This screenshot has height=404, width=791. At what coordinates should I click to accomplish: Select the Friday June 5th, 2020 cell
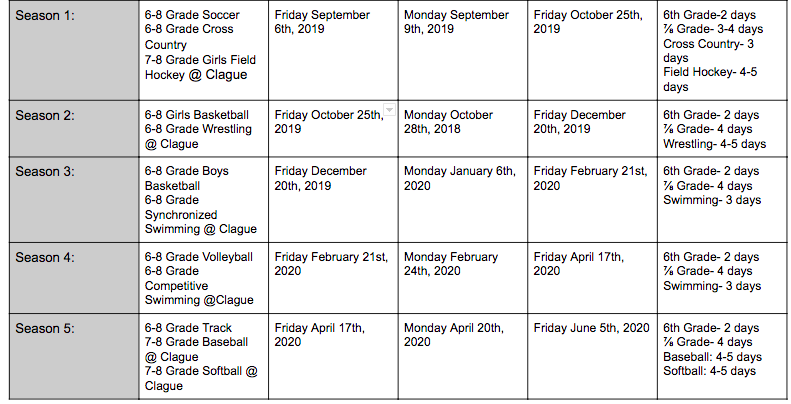pos(593,357)
